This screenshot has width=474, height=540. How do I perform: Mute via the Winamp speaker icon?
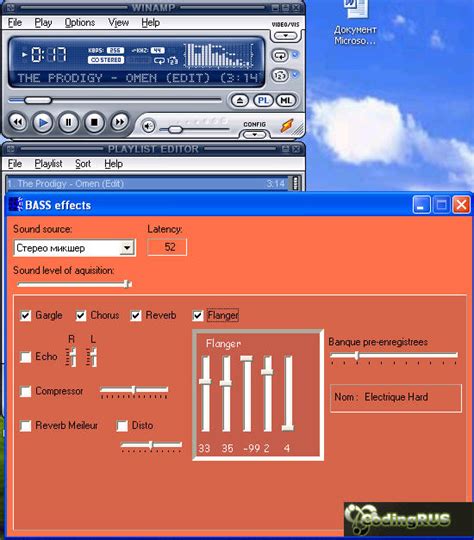148,126
